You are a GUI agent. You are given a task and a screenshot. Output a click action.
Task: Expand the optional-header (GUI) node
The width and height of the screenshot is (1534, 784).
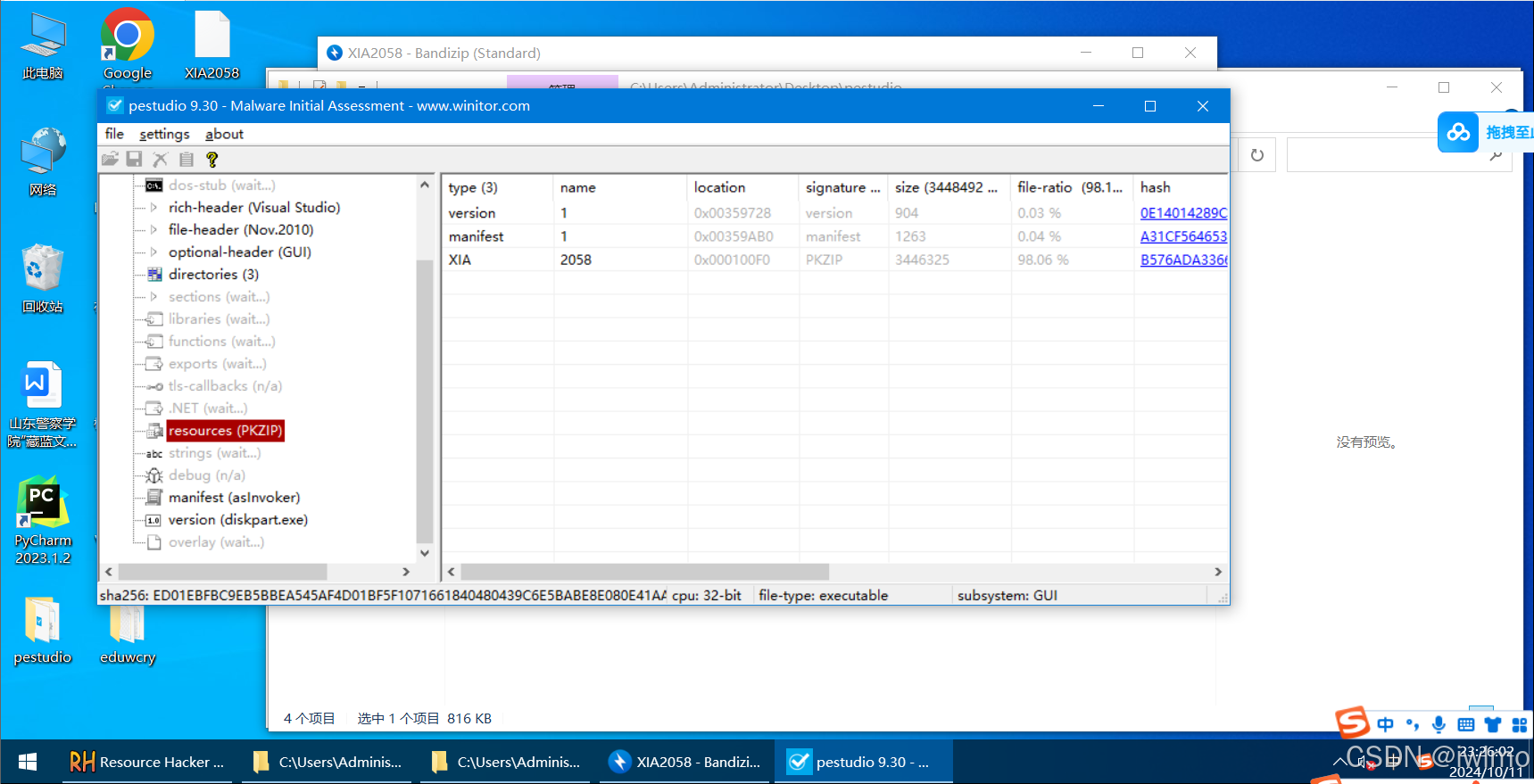(153, 252)
